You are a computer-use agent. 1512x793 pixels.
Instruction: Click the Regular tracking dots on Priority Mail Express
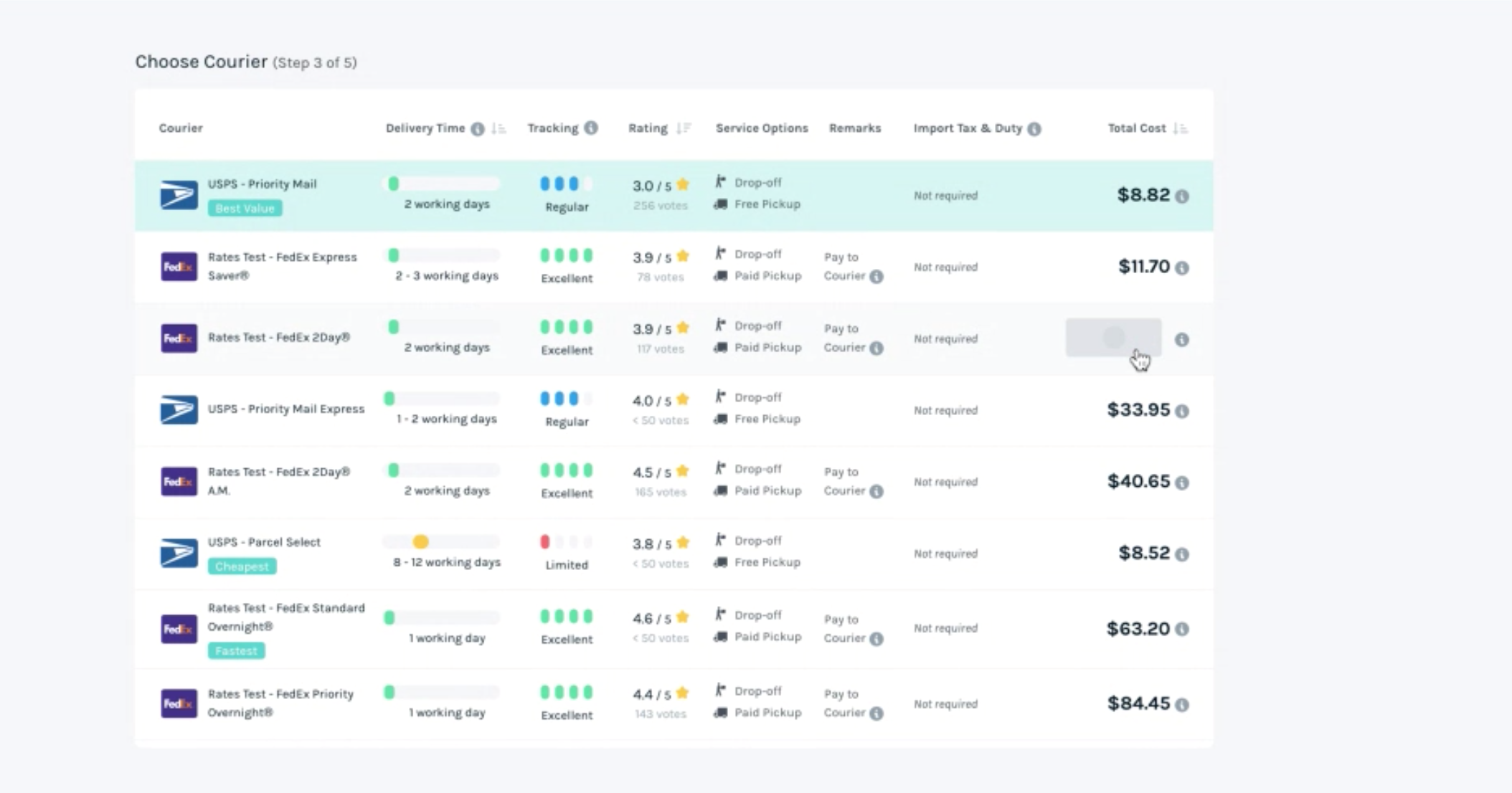(x=566, y=399)
